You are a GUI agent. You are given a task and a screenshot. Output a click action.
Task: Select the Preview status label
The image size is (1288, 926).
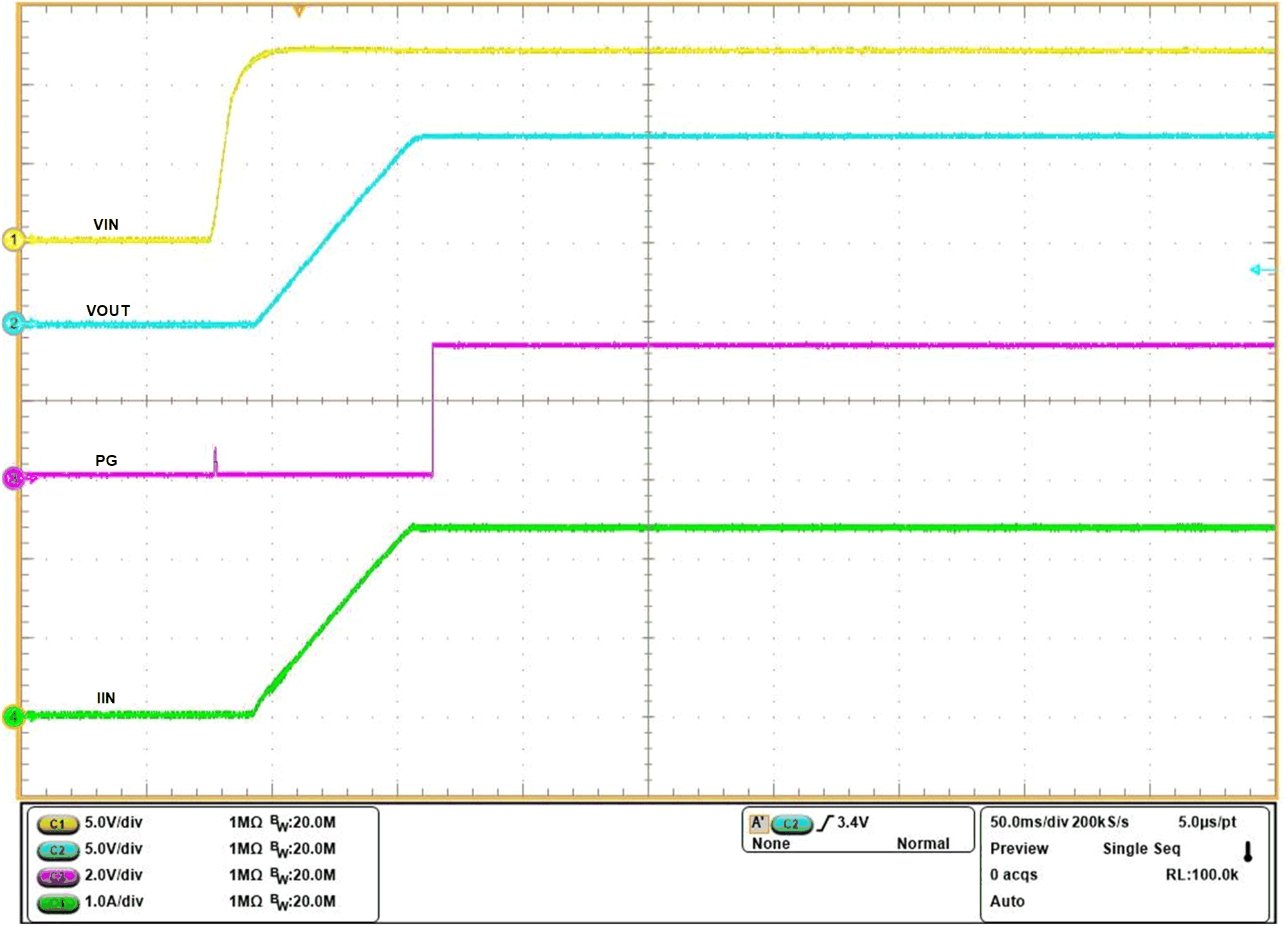tap(1020, 848)
